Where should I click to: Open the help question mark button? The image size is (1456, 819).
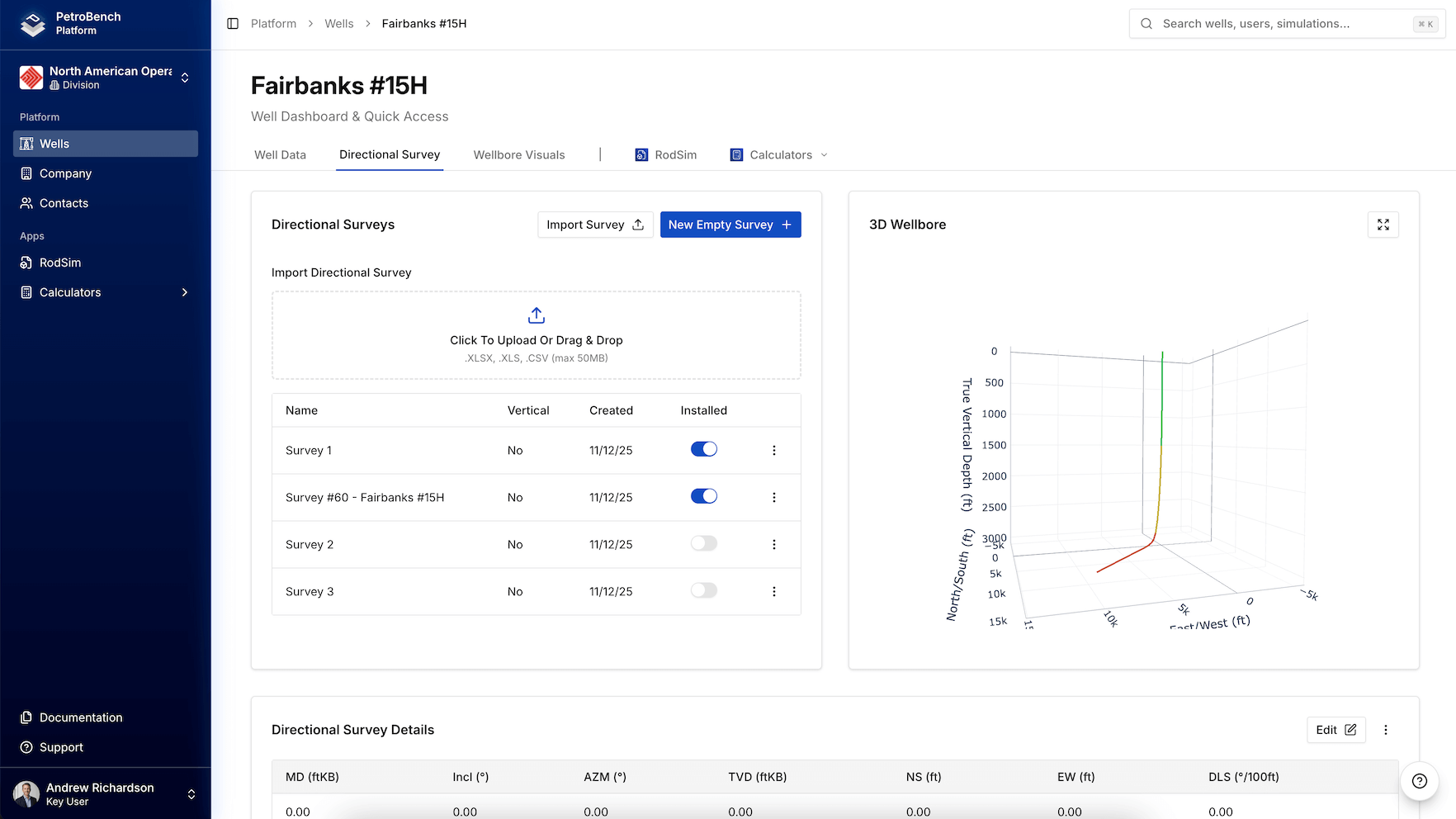1419,781
